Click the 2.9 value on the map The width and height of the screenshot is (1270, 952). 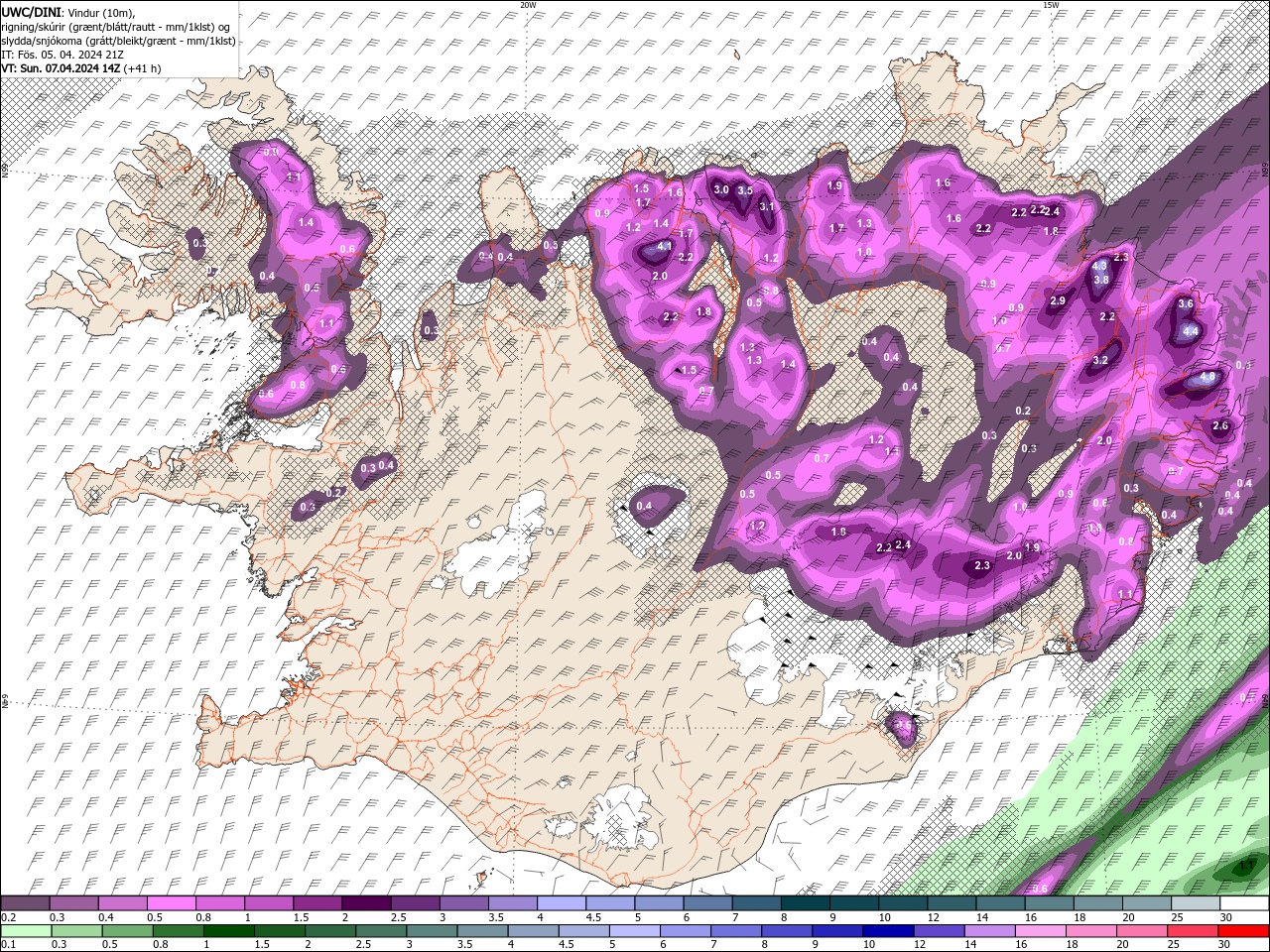tap(1058, 301)
